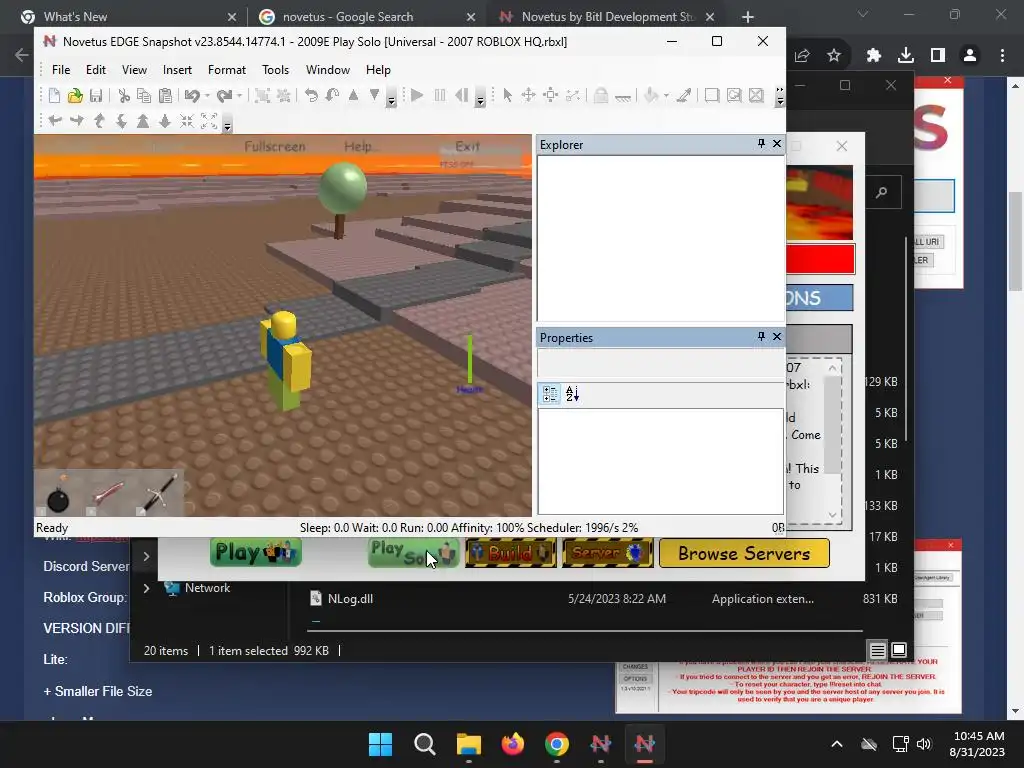Expand the Network tree node chevron
The image size is (1024, 768).
pos(146,588)
